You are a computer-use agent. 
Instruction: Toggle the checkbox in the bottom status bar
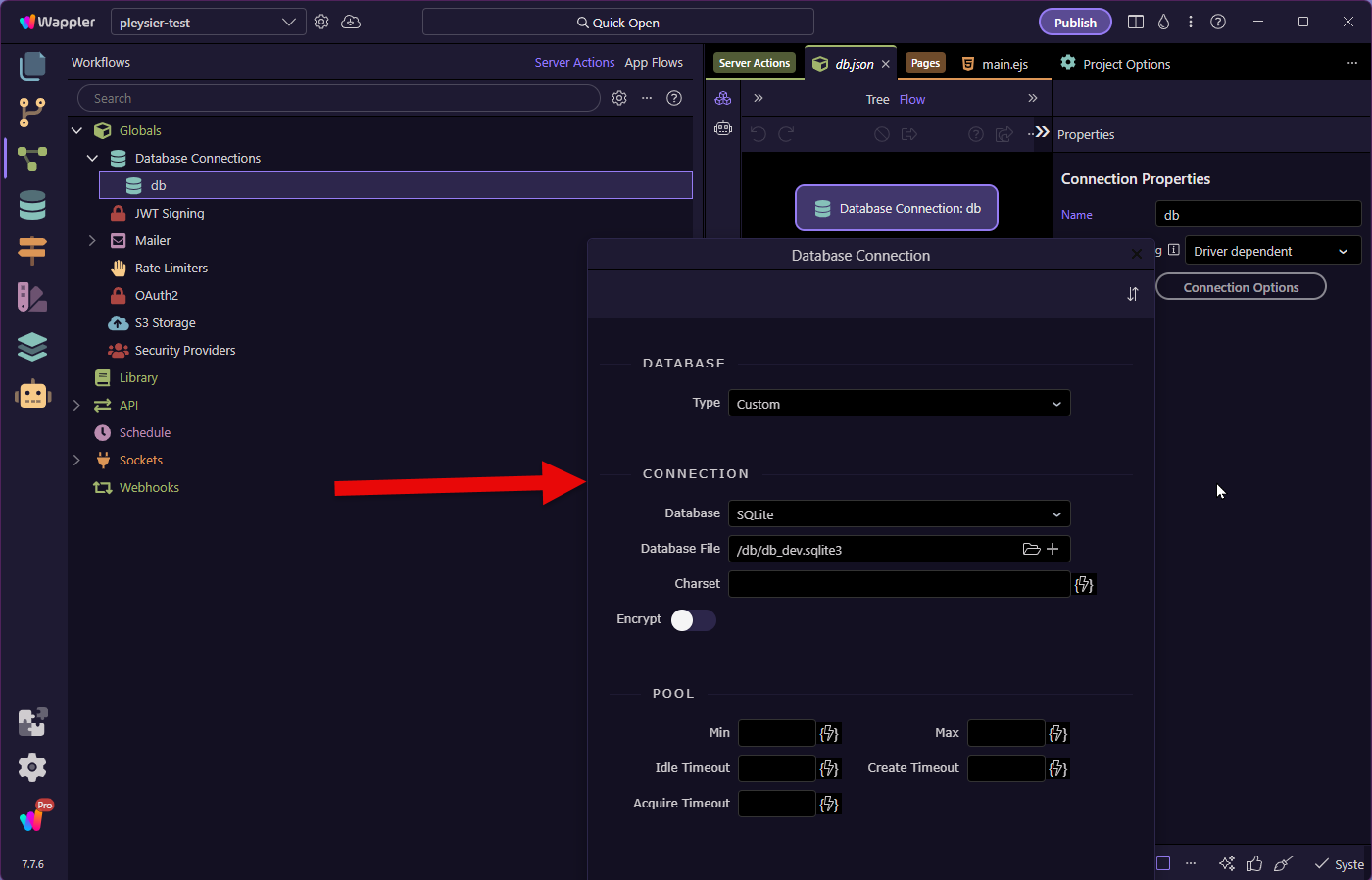[x=1163, y=863]
